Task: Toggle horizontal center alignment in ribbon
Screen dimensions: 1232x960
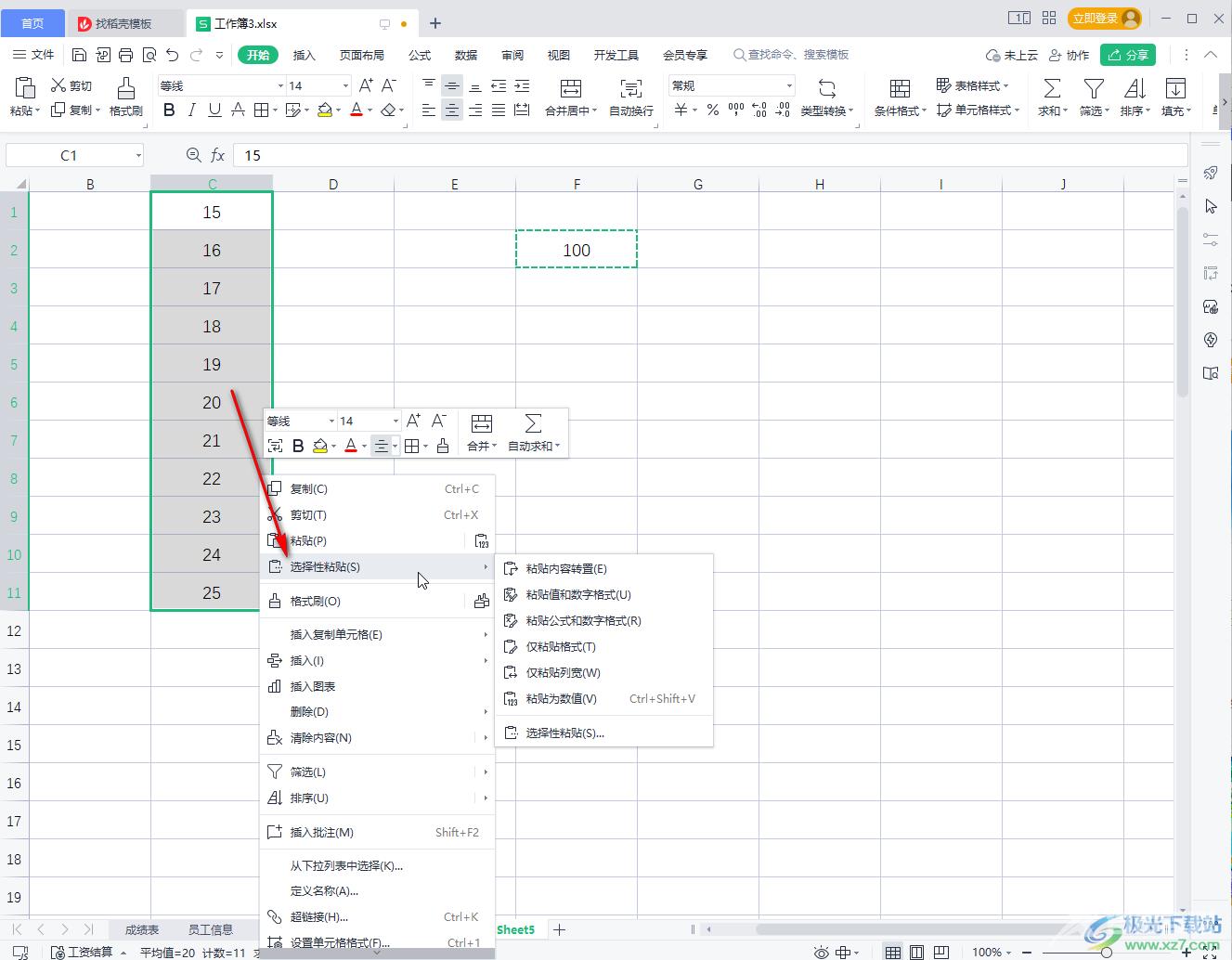Action: [x=452, y=110]
